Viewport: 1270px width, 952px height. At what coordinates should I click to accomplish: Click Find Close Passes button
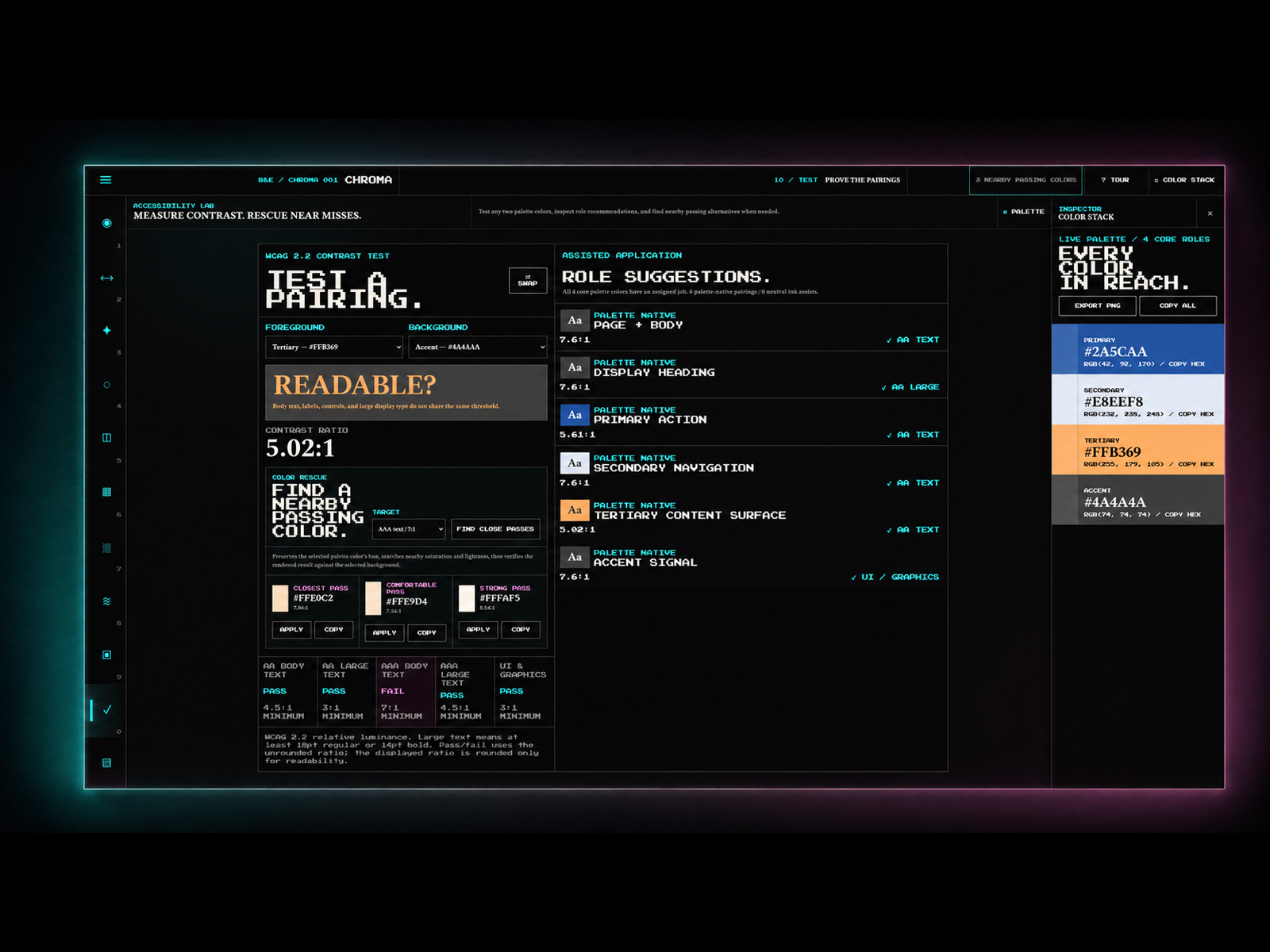pos(495,529)
